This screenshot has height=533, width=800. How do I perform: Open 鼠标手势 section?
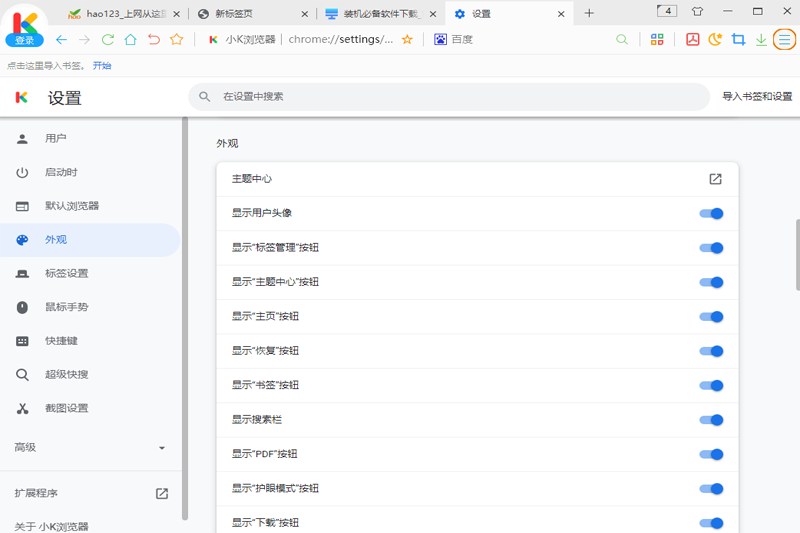click(90, 307)
